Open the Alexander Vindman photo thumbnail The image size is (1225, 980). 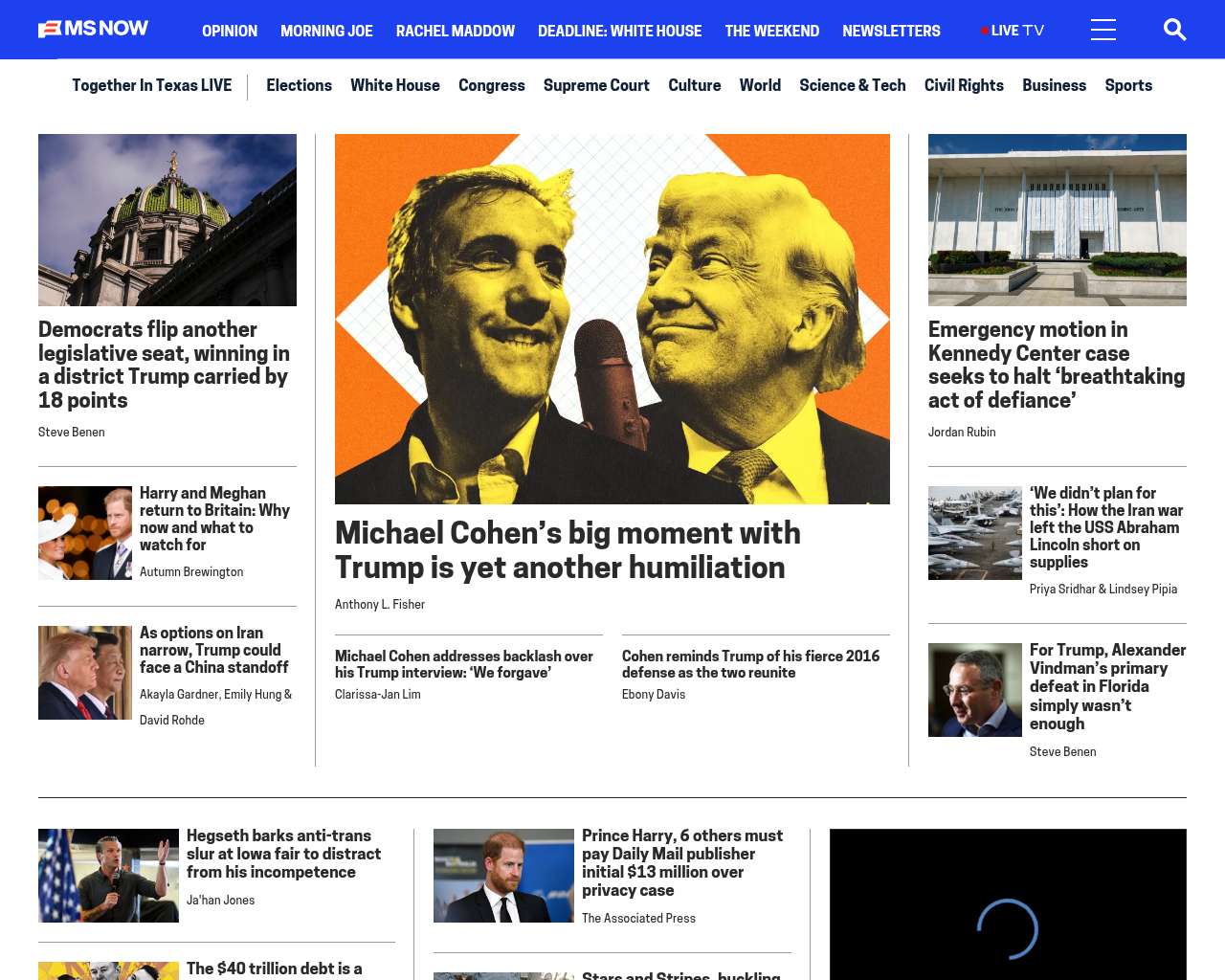click(975, 690)
